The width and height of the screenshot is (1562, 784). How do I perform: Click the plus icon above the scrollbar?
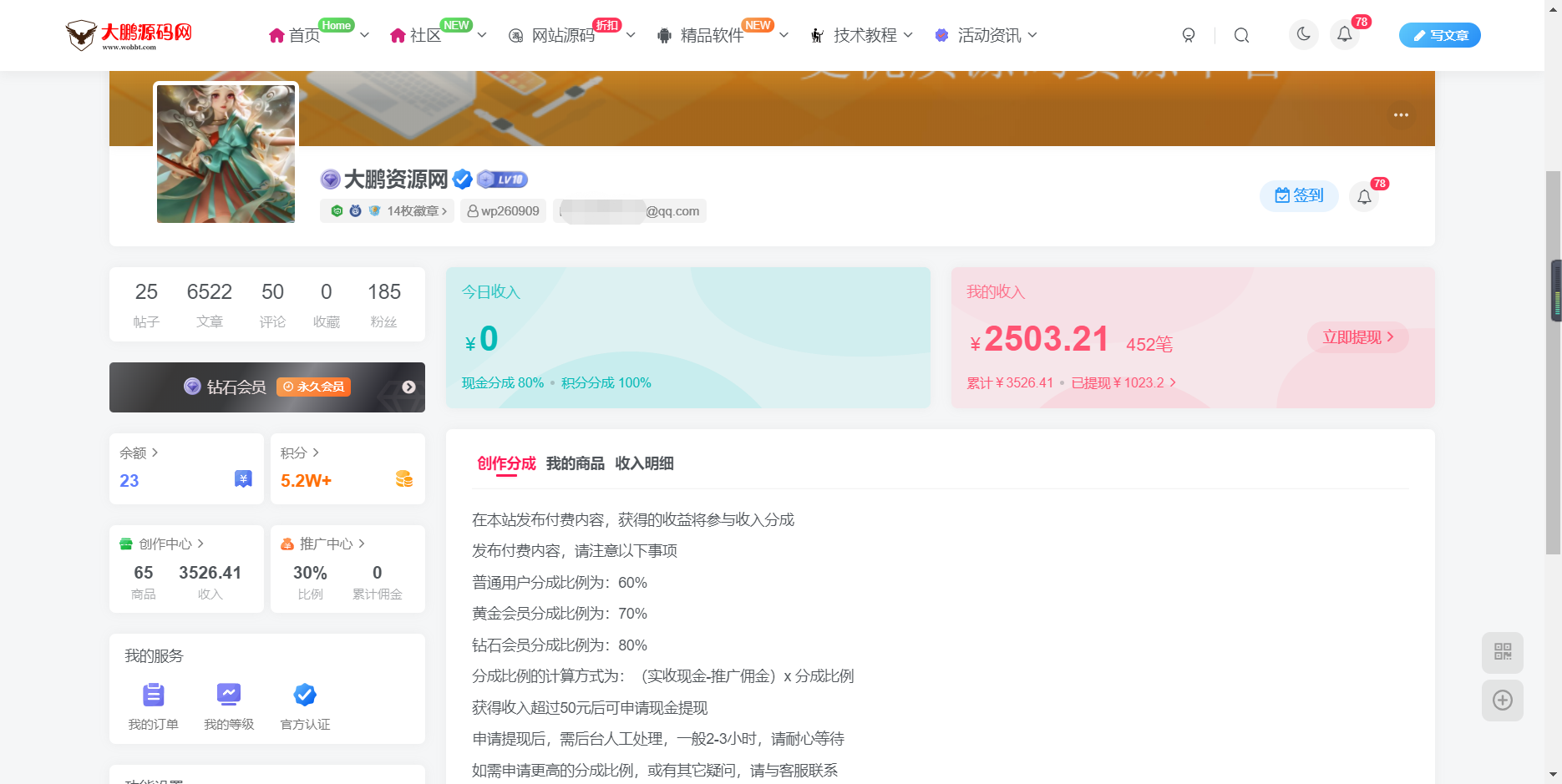tap(1502, 701)
